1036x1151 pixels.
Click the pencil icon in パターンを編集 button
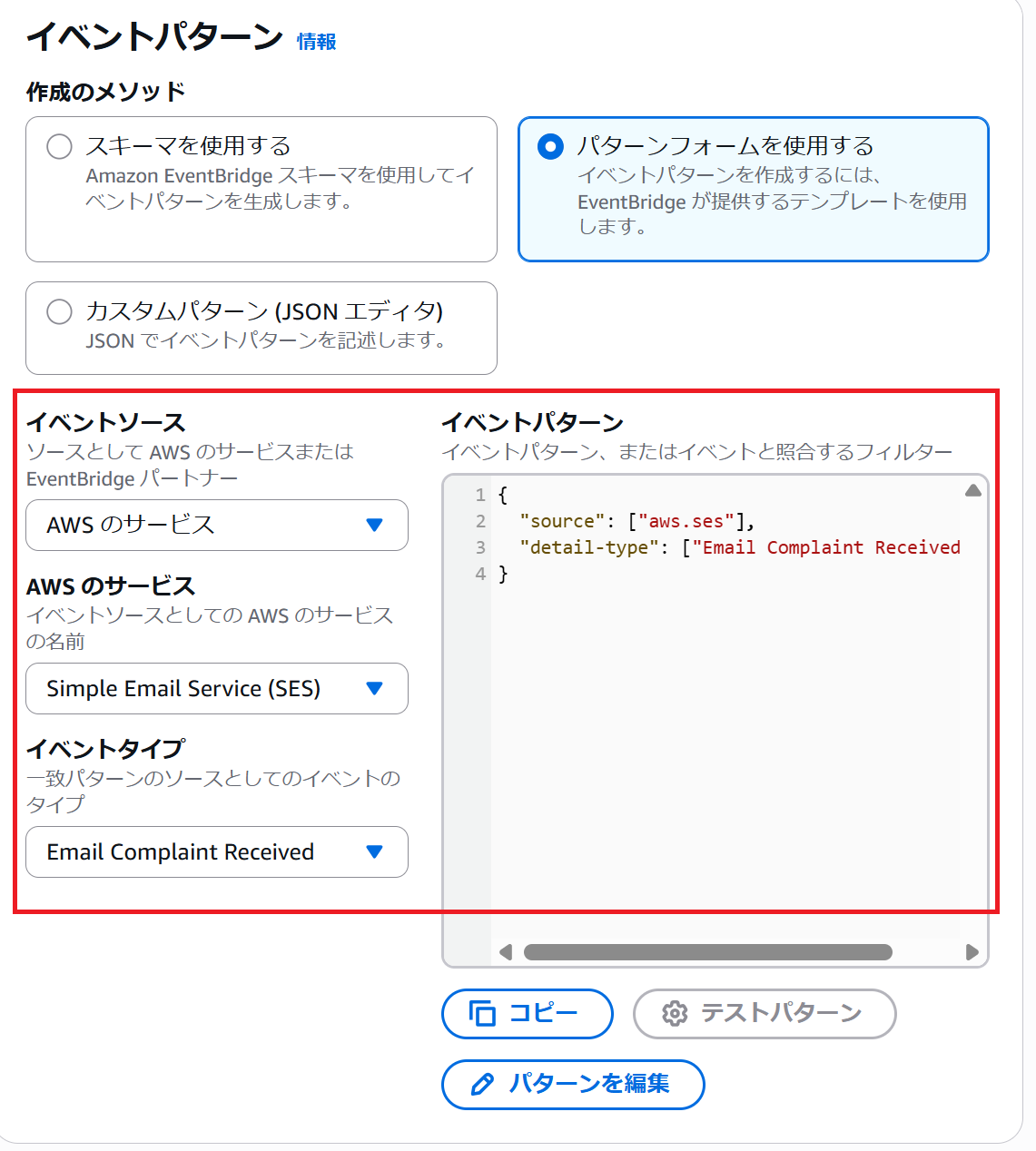pyautogui.click(x=482, y=1084)
